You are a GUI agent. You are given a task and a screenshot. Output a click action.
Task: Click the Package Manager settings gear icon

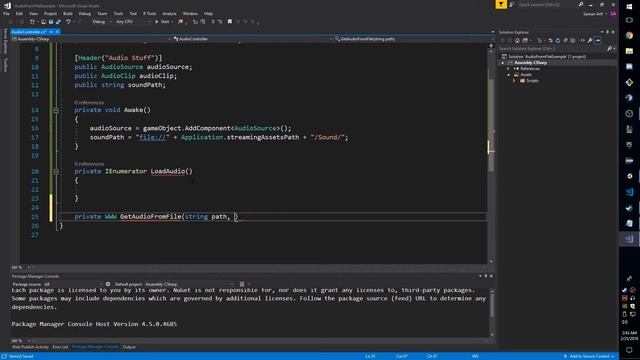[108, 284]
